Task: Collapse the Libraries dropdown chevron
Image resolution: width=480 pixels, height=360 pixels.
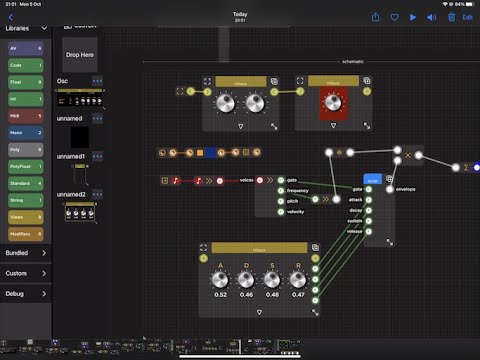Action: click(44, 28)
